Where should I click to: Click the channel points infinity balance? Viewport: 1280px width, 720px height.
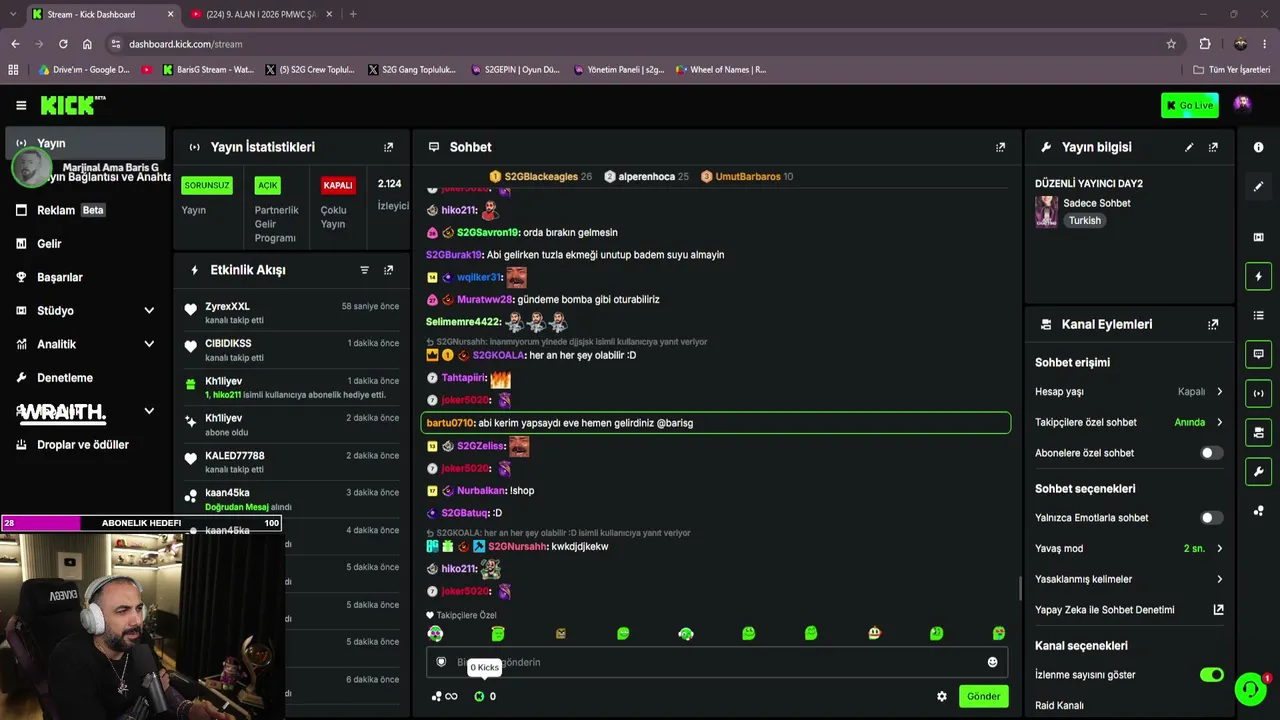[444, 696]
